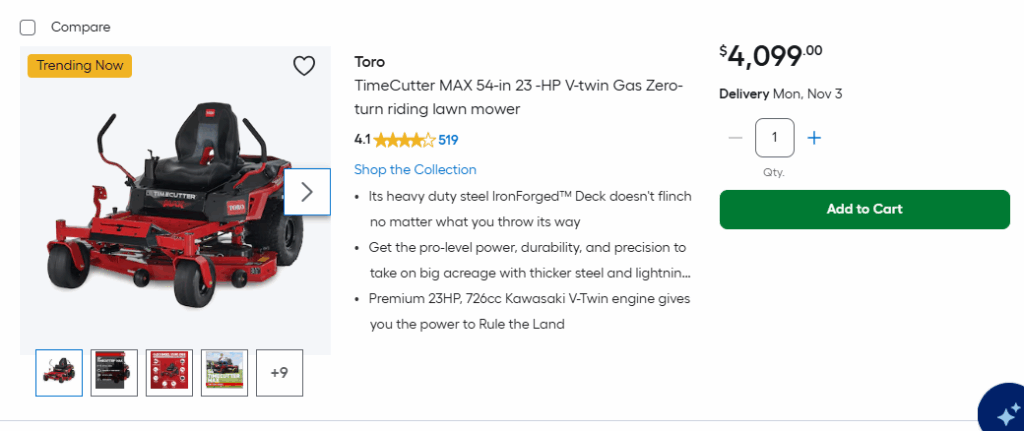
Task: Decrease quantity with minus icon
Action: (x=735, y=138)
